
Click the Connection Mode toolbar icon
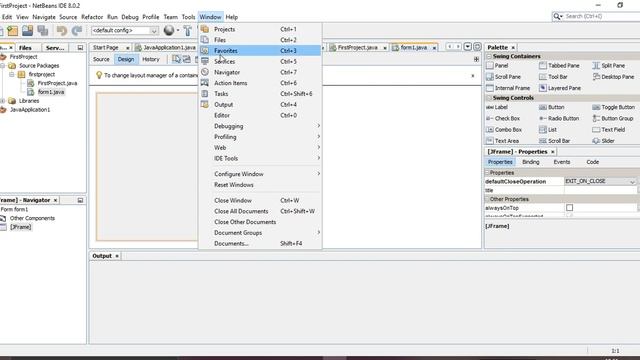point(187,60)
